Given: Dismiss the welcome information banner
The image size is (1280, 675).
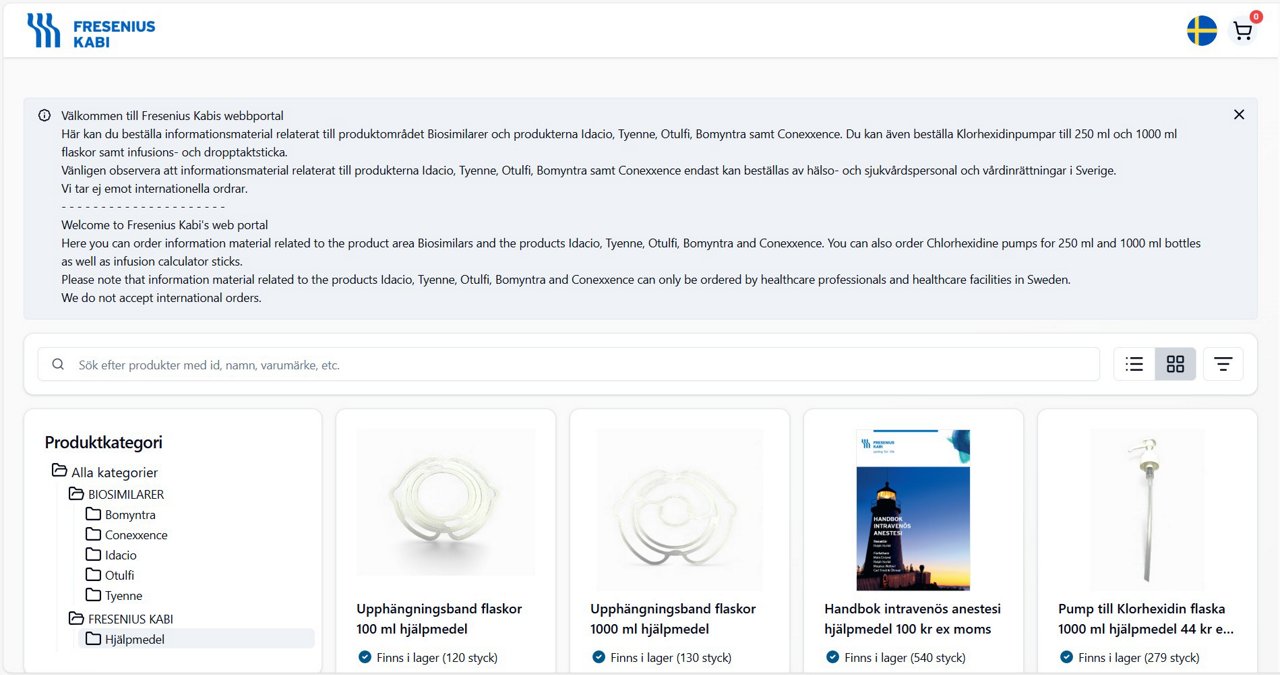Looking at the screenshot, I should click(1239, 115).
